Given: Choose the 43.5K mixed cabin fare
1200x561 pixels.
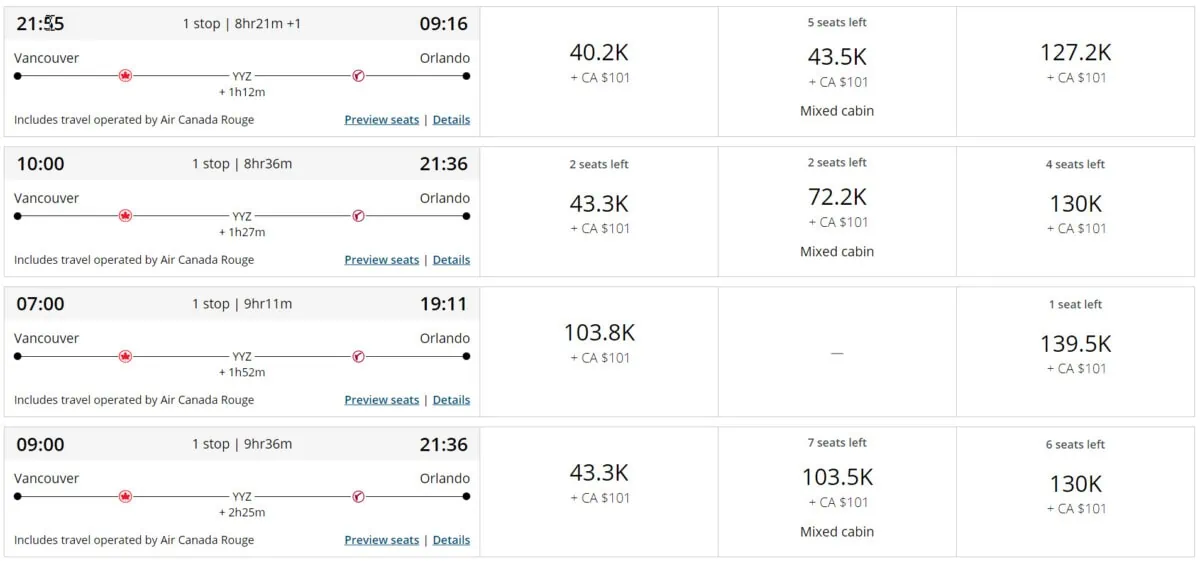Looking at the screenshot, I should point(837,66).
